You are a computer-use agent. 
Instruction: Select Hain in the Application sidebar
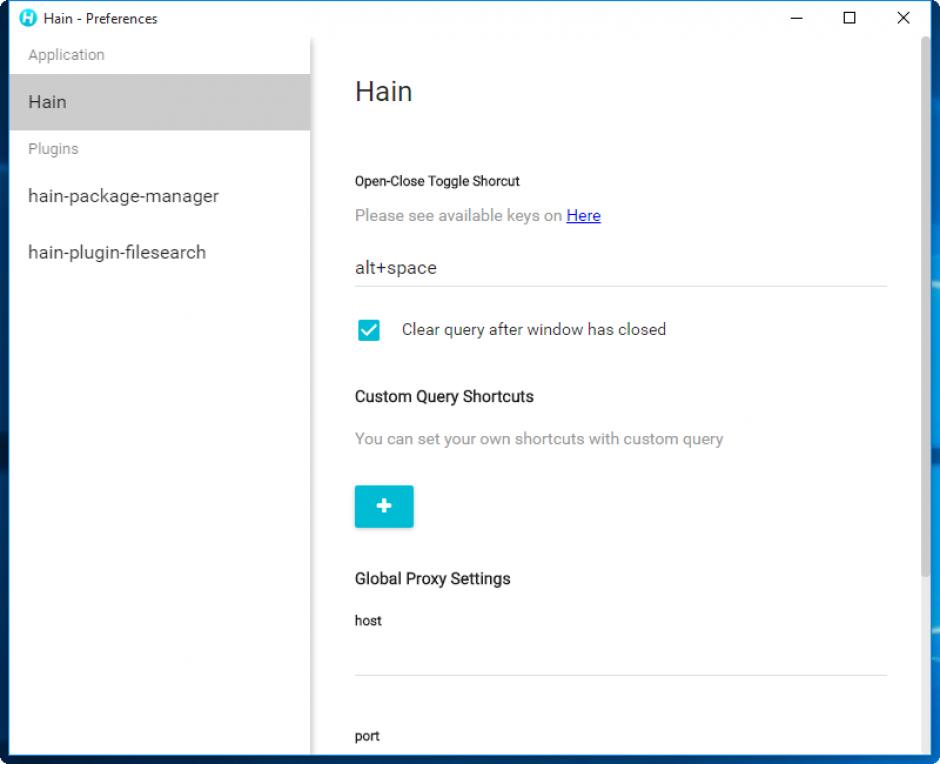coord(159,102)
